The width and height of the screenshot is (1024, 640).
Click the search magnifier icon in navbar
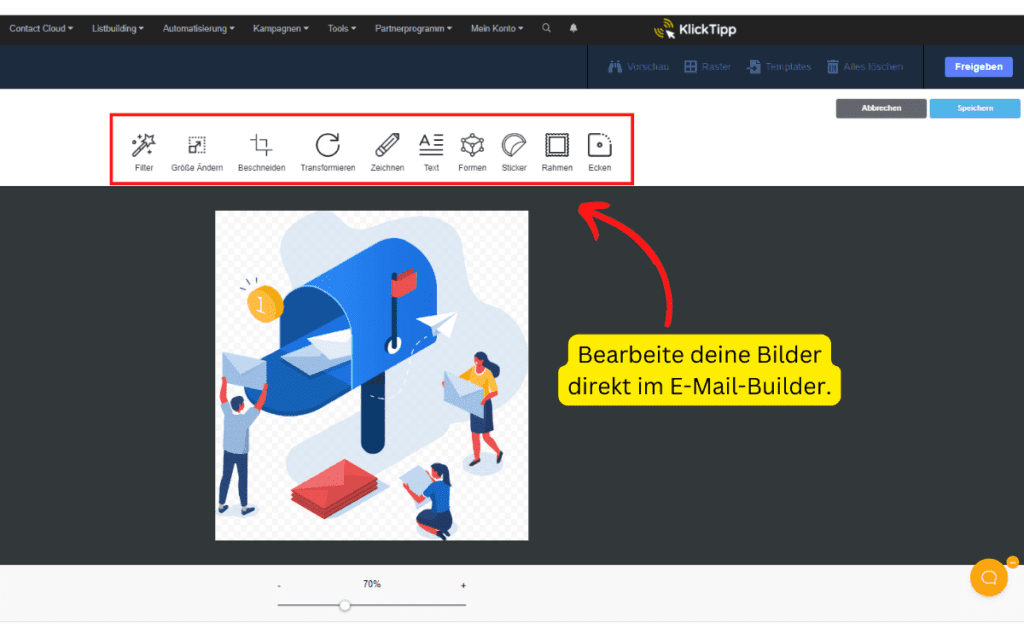(546, 28)
